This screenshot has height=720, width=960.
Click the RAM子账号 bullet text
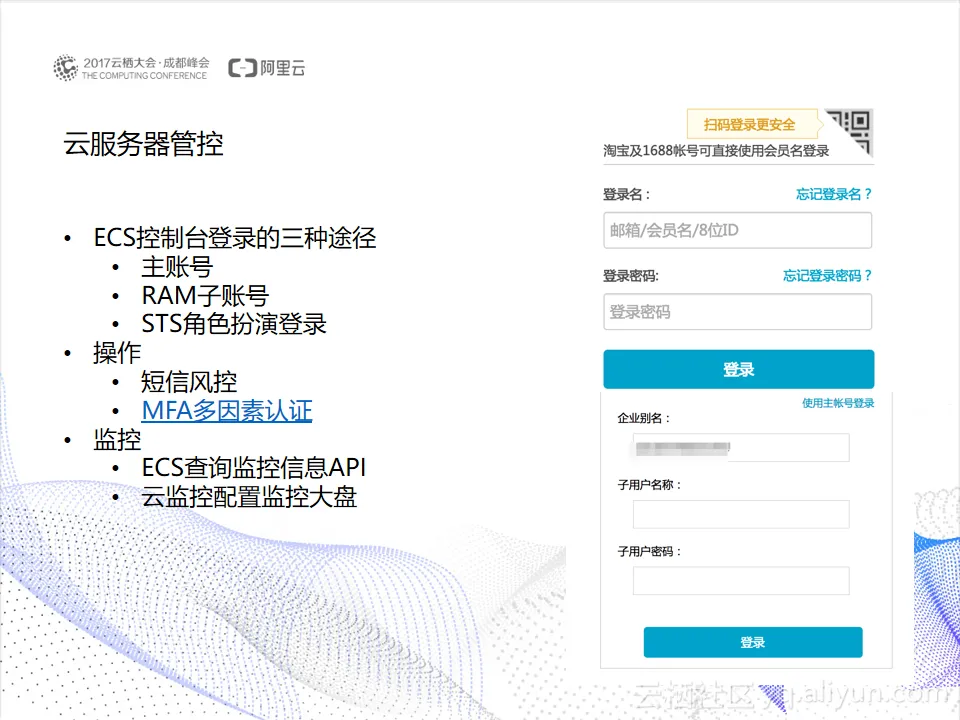(x=205, y=296)
